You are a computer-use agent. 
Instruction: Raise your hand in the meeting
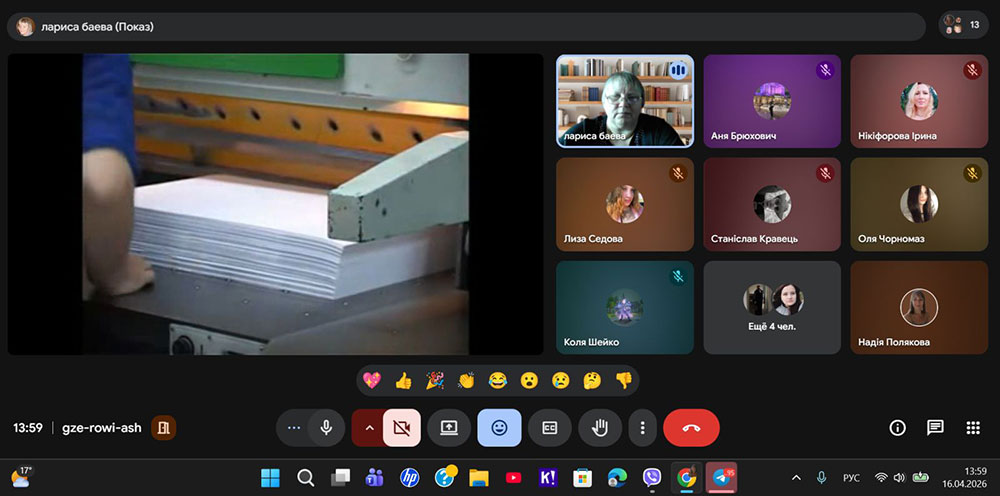600,428
